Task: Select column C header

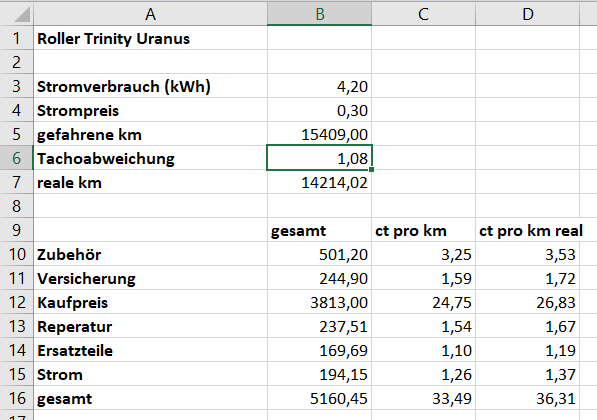Action: click(423, 14)
